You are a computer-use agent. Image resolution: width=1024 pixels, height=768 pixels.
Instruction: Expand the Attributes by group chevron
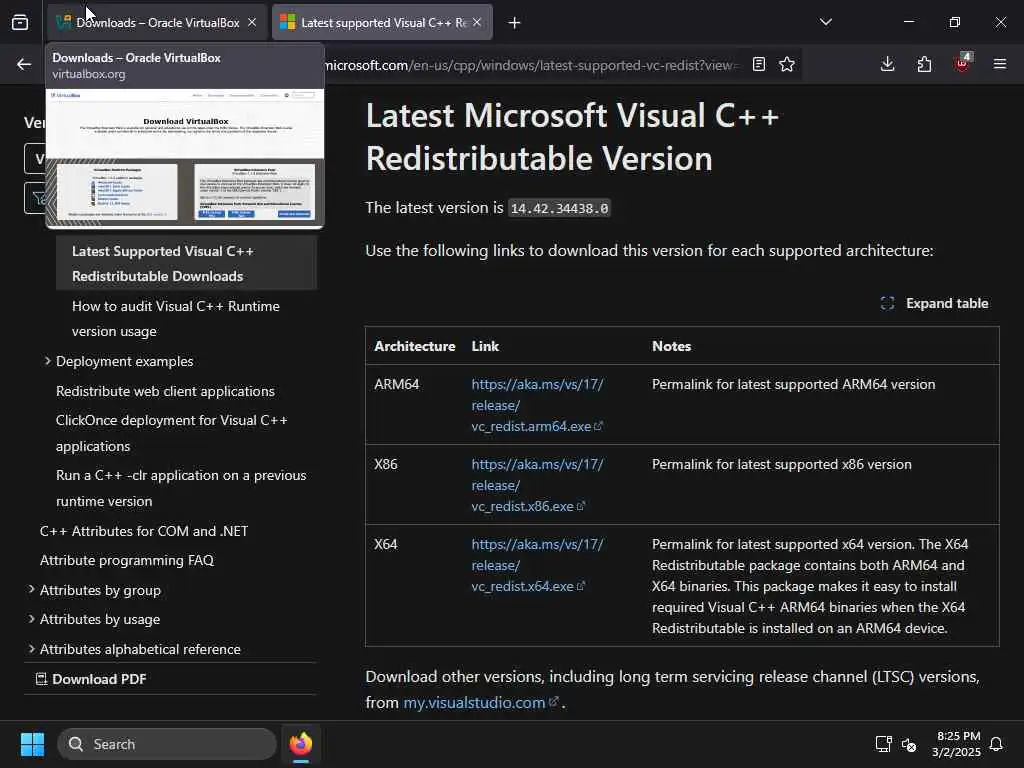coord(31,590)
